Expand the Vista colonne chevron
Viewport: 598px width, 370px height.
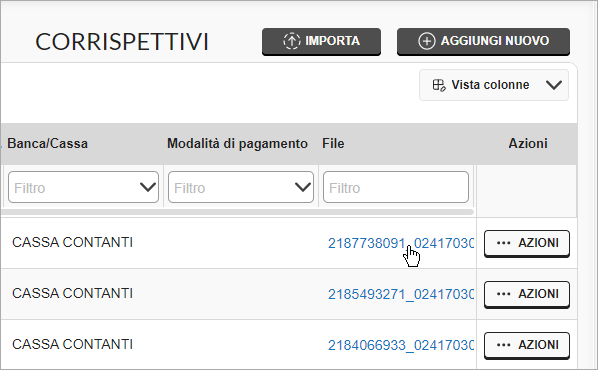click(x=553, y=85)
